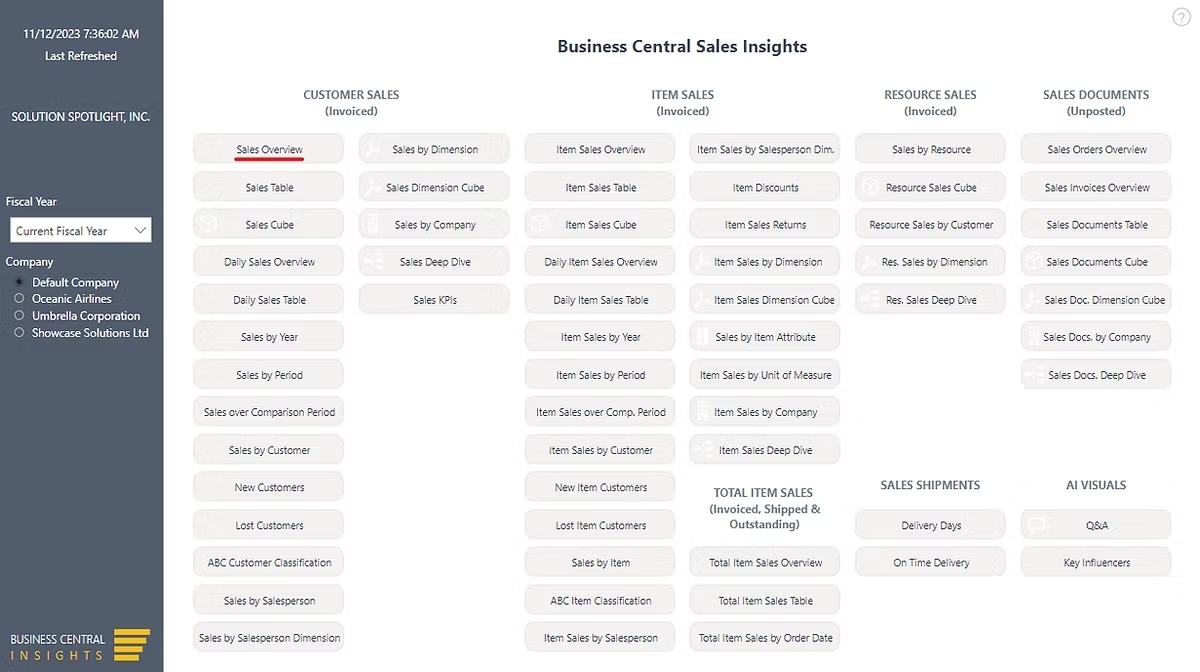Click the icon on Resource Sales Cube
The image size is (1200, 672).
(x=868, y=186)
